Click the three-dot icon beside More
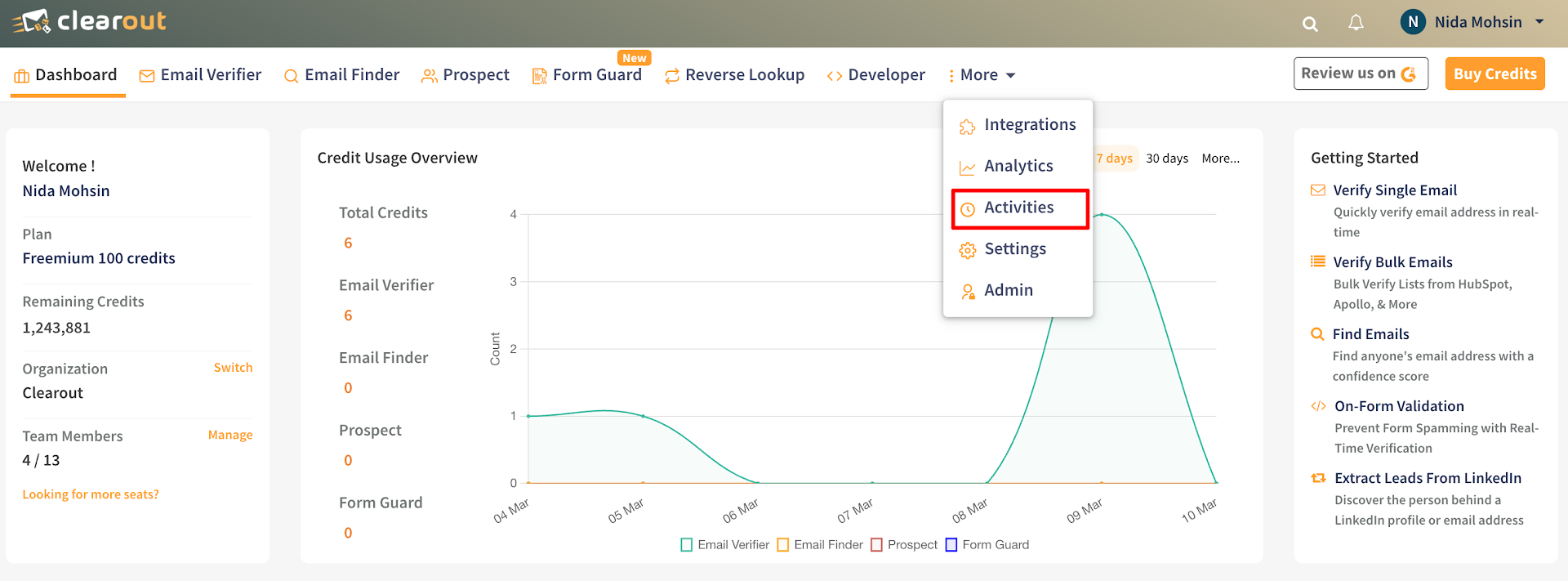1568x581 pixels. pyautogui.click(x=951, y=76)
